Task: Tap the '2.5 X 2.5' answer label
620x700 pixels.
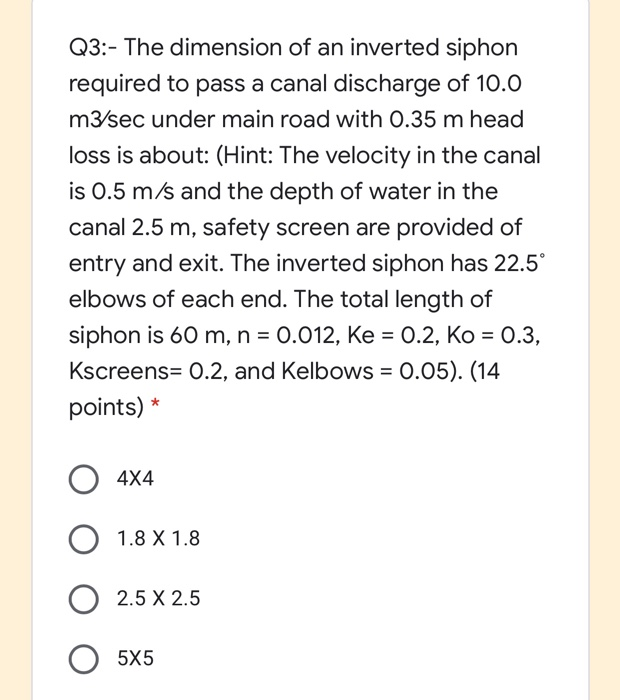Action: [x=158, y=598]
